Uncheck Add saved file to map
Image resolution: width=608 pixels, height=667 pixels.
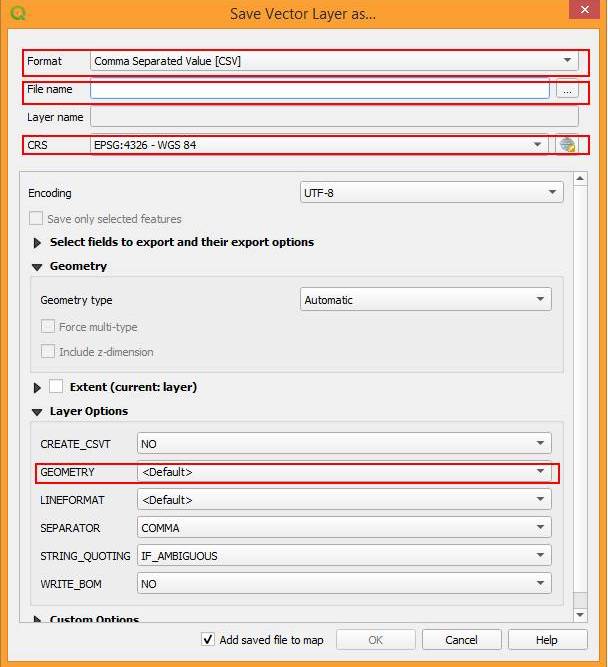pos(208,639)
